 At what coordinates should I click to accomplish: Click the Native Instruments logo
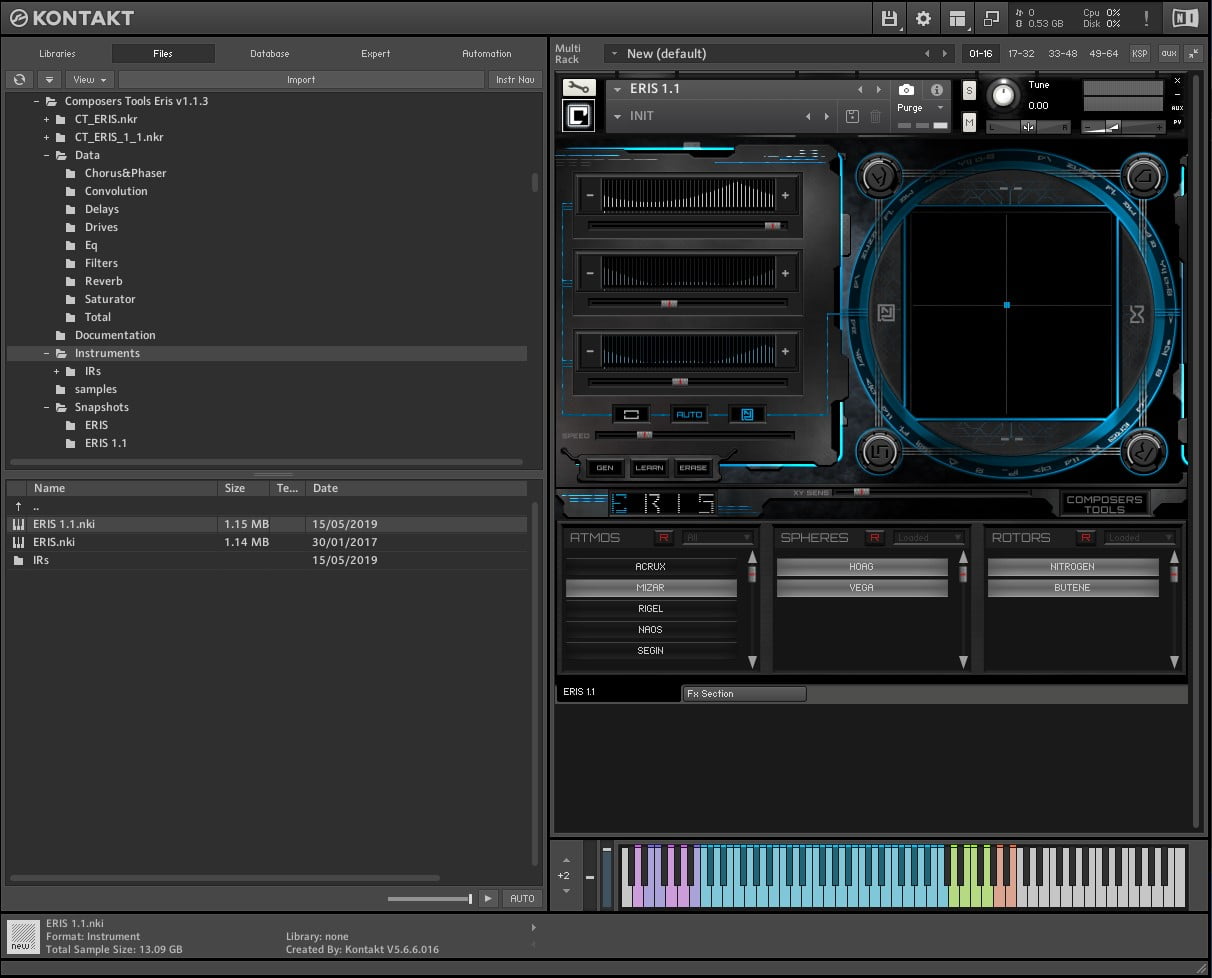(x=1185, y=18)
